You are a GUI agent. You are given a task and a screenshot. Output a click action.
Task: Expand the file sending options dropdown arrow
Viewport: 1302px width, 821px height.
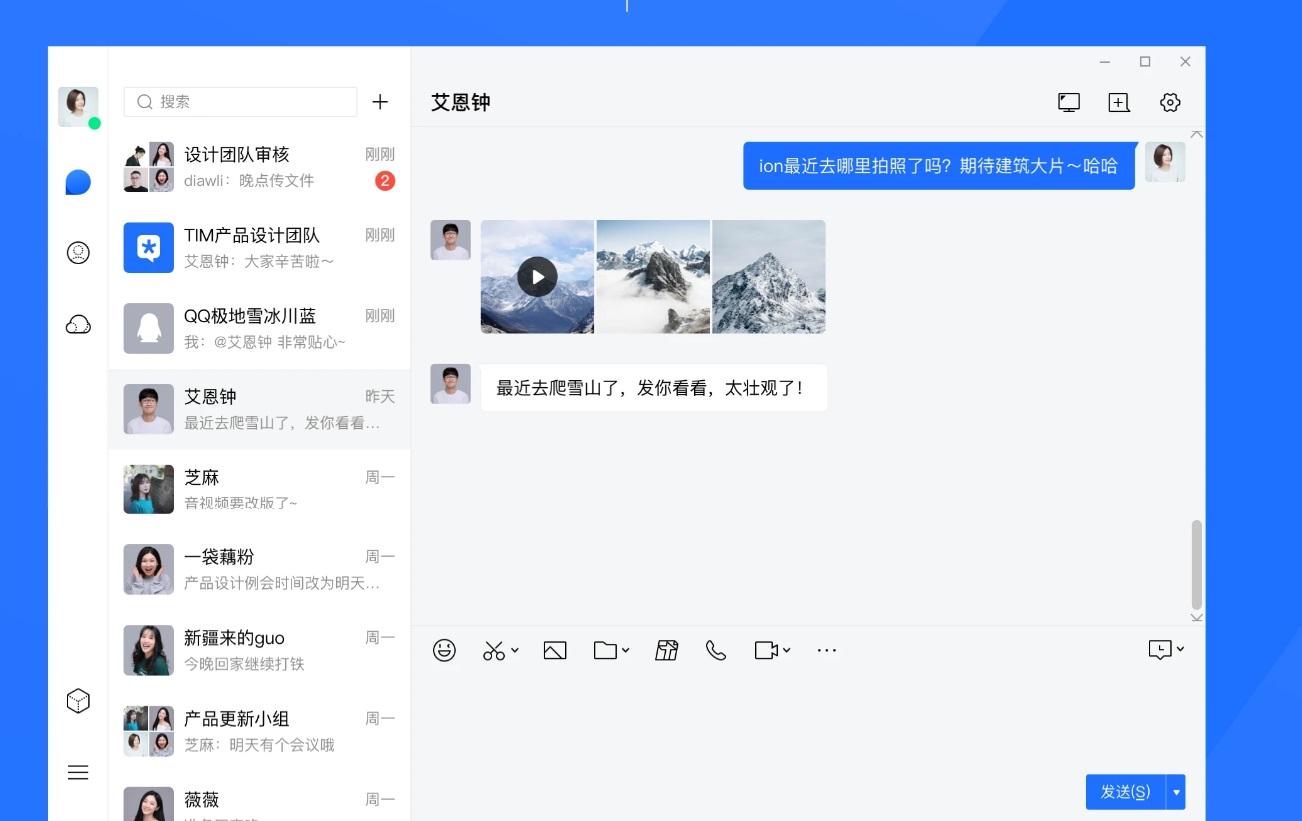coord(625,650)
